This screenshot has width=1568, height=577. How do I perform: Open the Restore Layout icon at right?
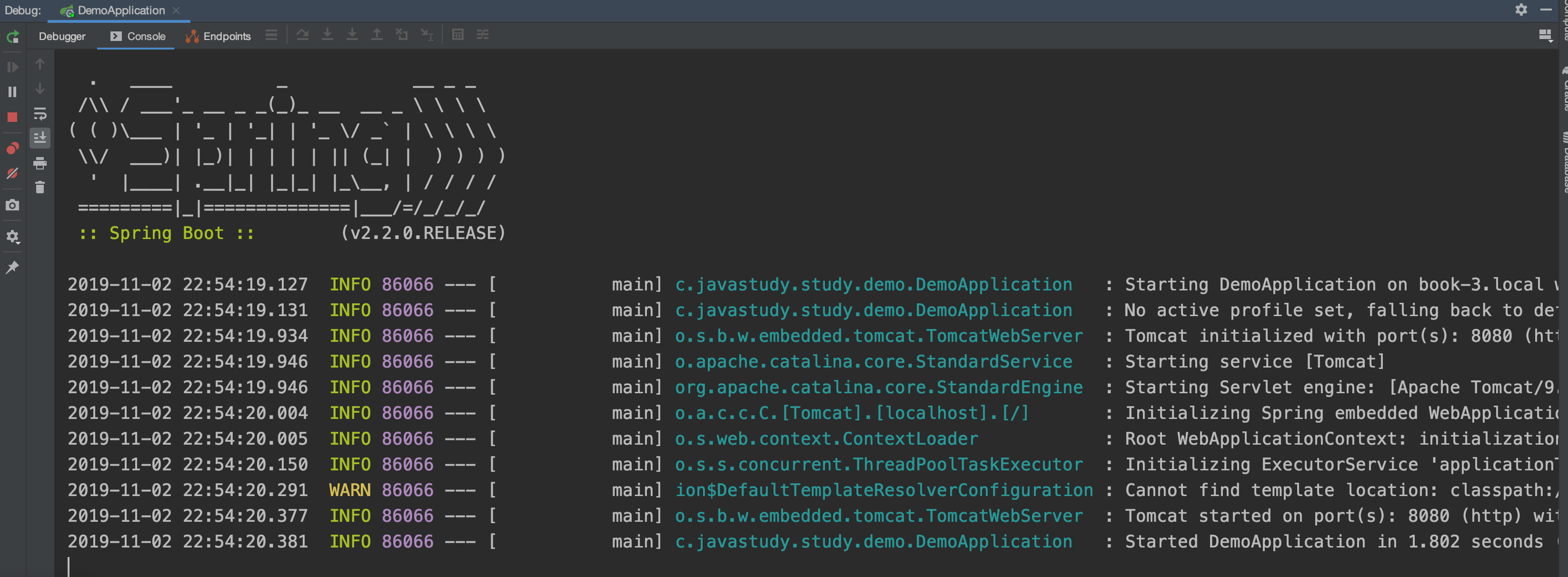tap(1545, 35)
